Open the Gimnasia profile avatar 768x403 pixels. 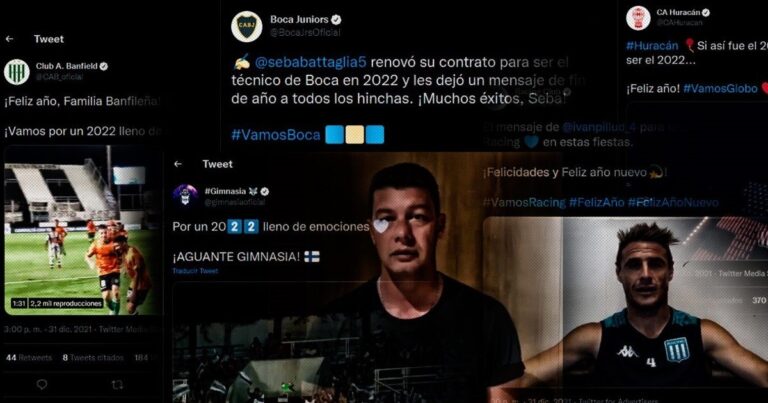click(x=185, y=195)
